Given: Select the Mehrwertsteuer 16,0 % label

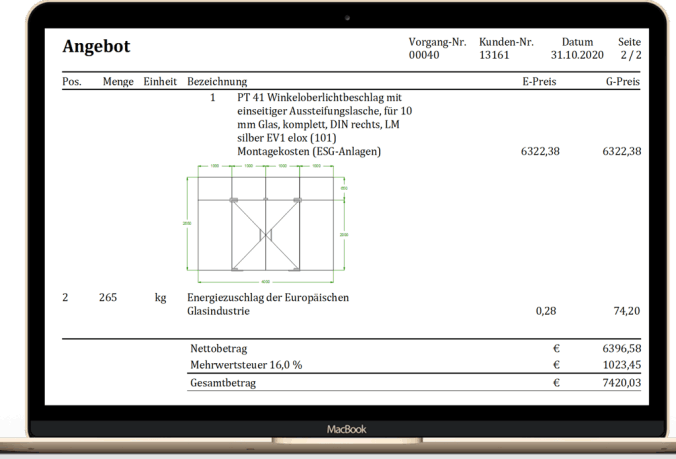Looking at the screenshot, I should (246, 365).
